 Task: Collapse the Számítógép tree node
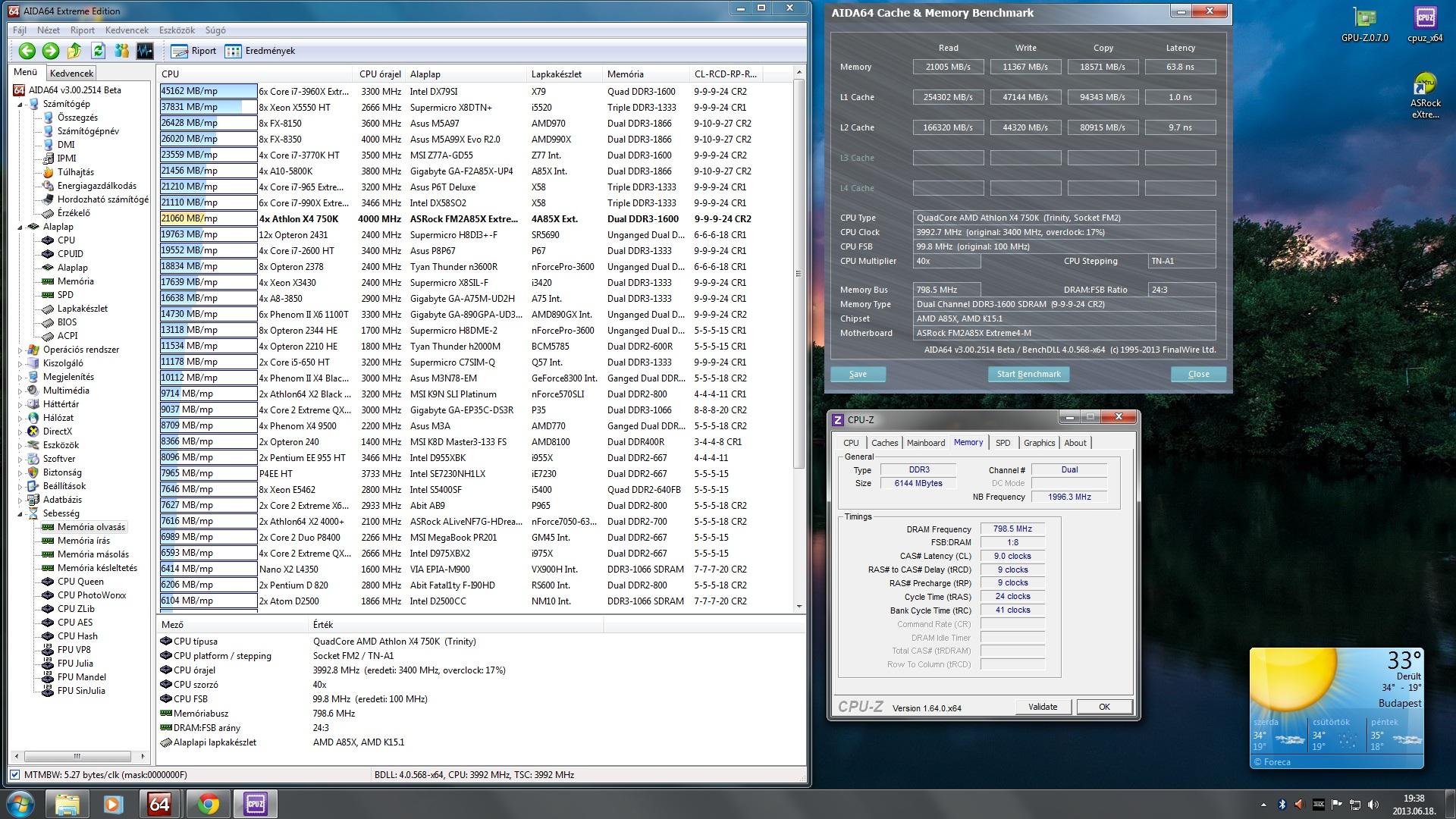(x=20, y=104)
